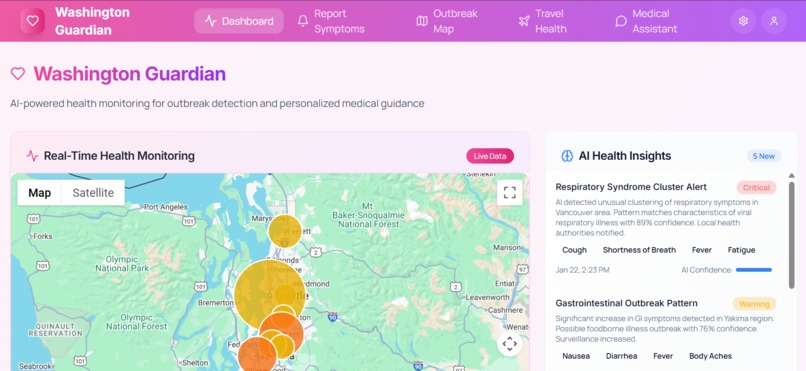Click the Jan 22, 2:23 PM timestamp
806x371 pixels.
point(582,270)
